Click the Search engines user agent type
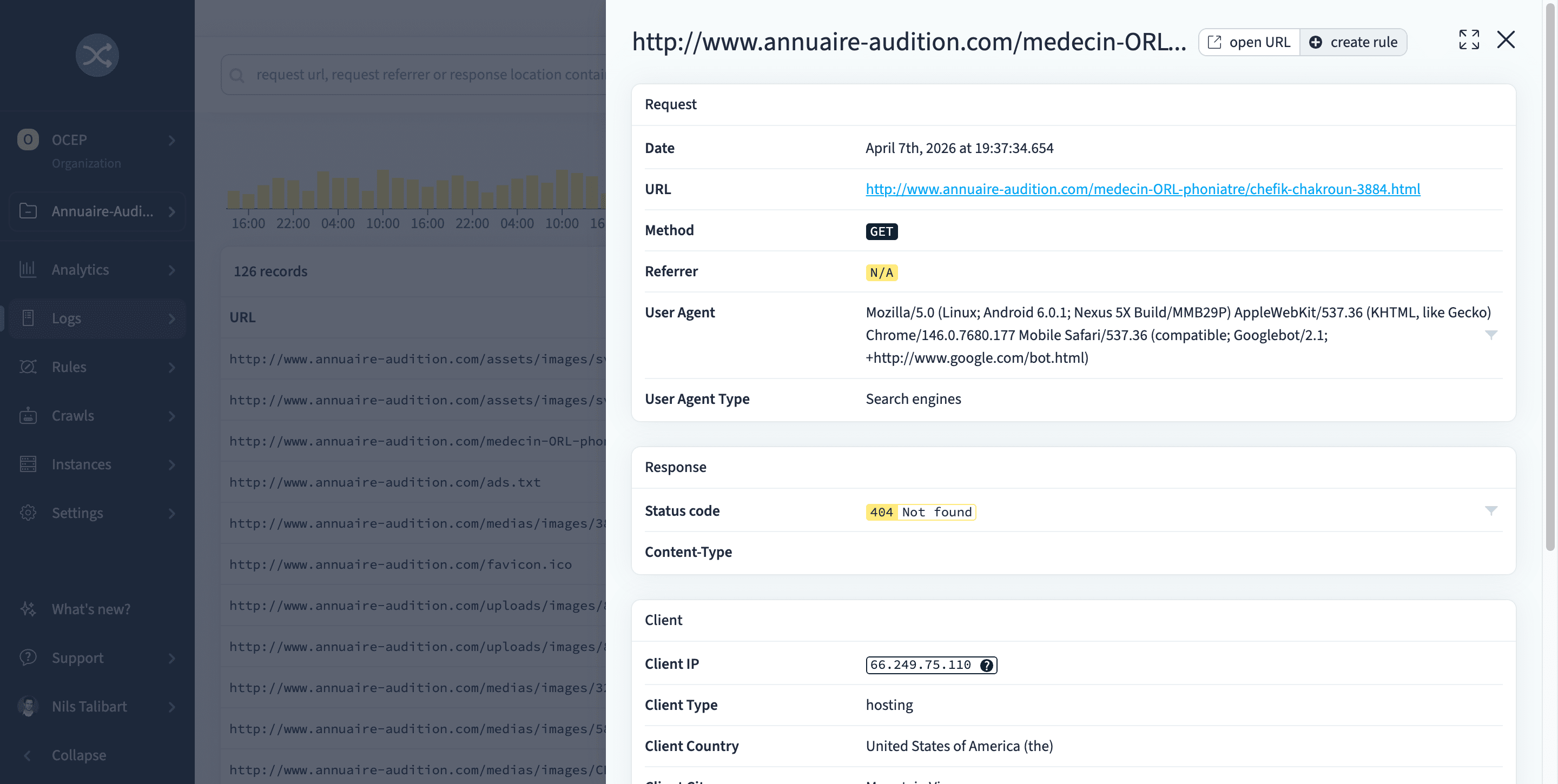Viewport: 1558px width, 784px height. pyautogui.click(x=913, y=399)
